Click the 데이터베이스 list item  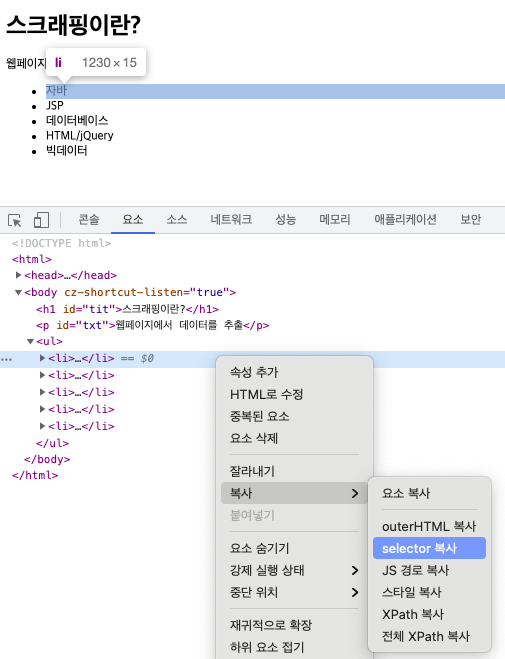(x=77, y=121)
